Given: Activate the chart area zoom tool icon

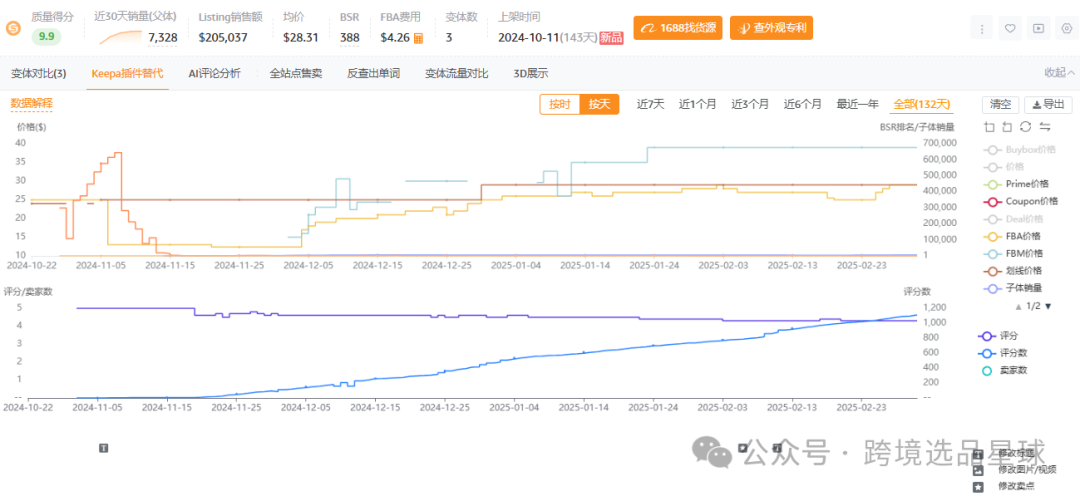Looking at the screenshot, I should click(990, 127).
